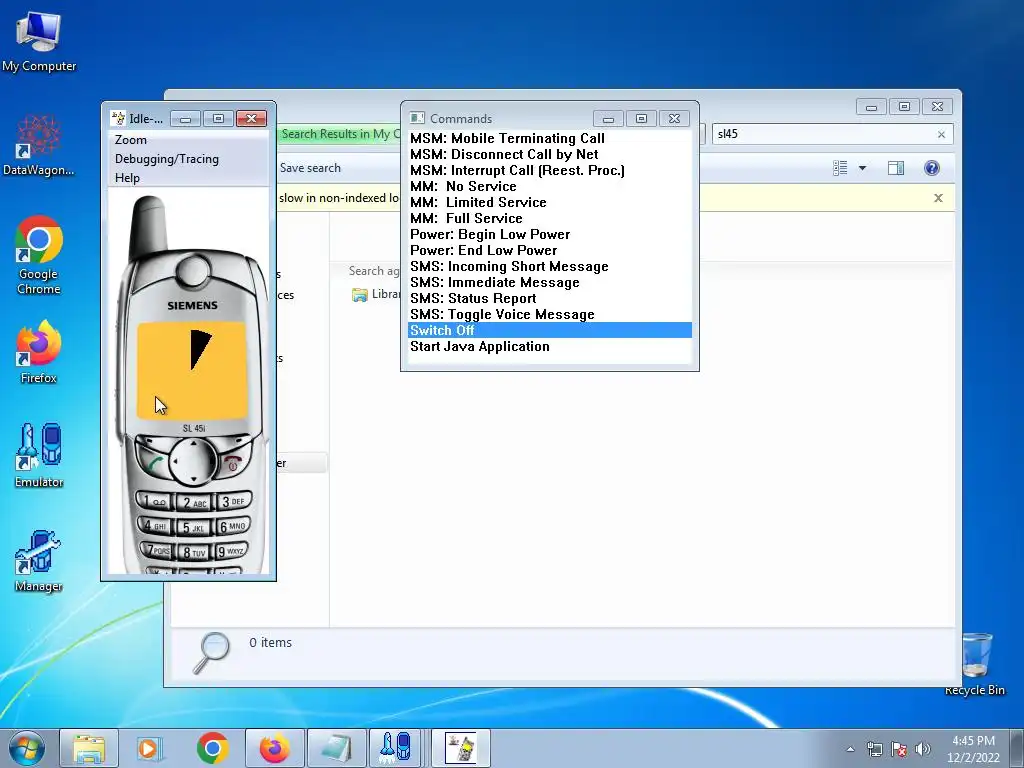Screen dimensions: 1024x768
Task: Open the DataWagon desktop shortcut
Action: [39, 145]
